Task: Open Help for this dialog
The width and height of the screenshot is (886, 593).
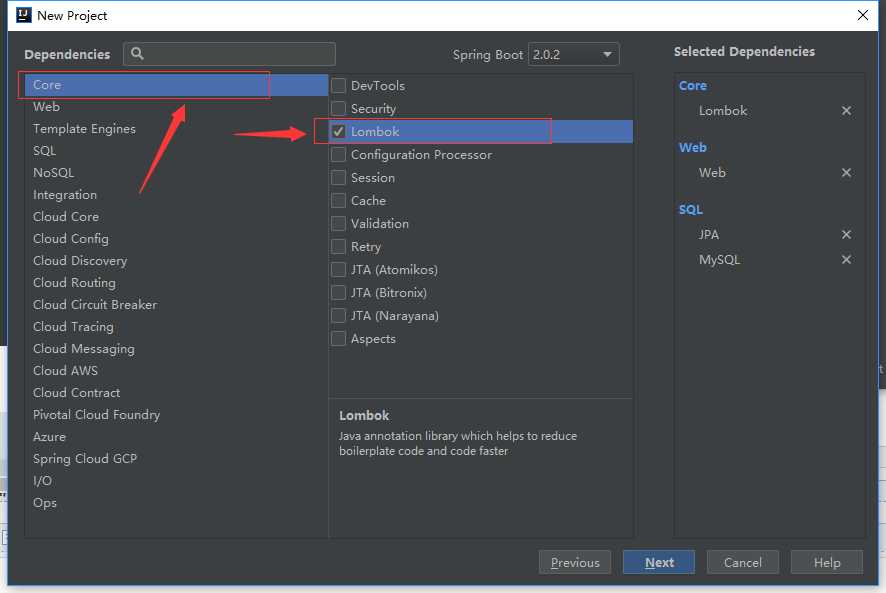Action: click(827, 562)
